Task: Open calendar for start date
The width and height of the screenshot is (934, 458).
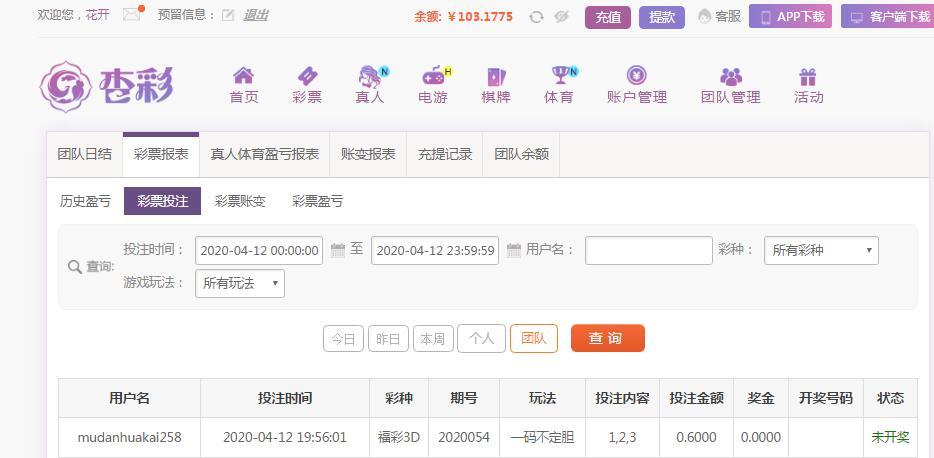Action: (338, 250)
